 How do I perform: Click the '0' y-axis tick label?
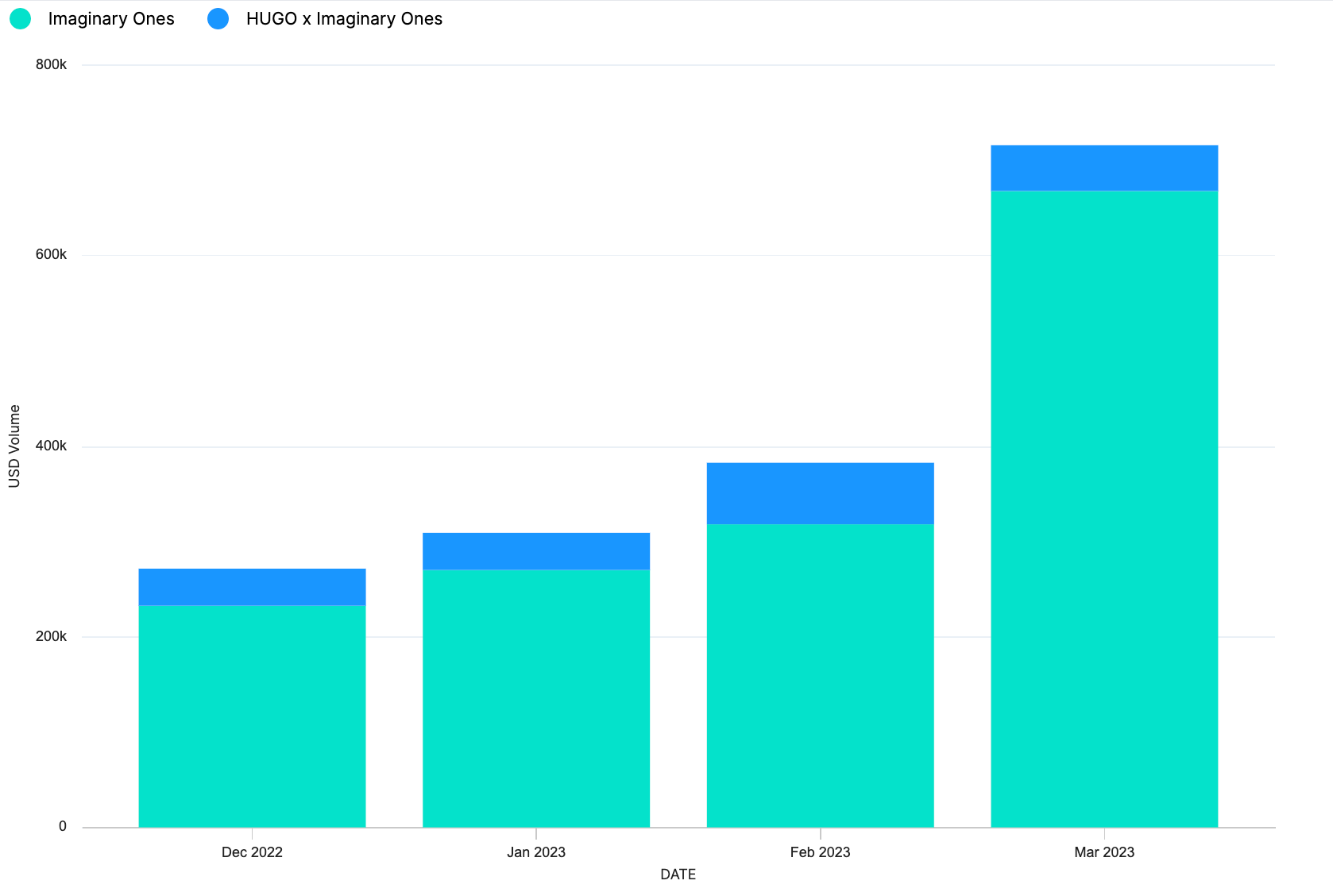(x=63, y=826)
